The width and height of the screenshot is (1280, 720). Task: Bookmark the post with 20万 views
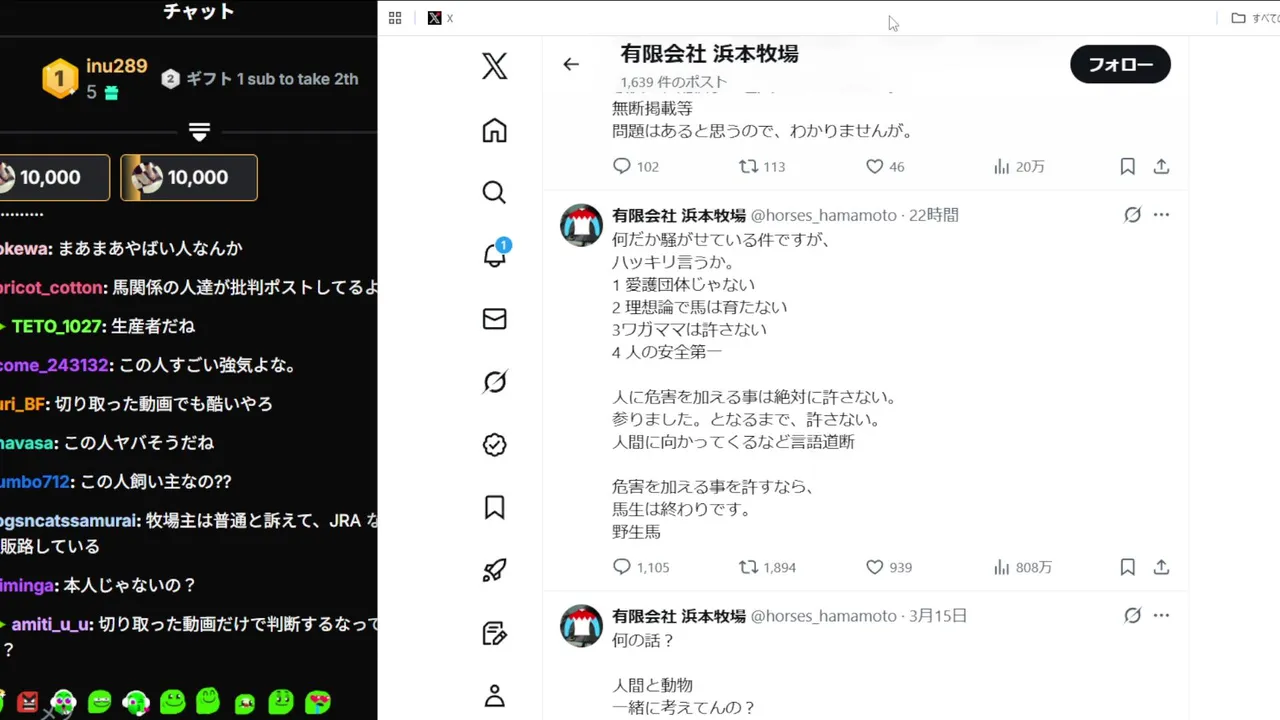coord(1127,167)
